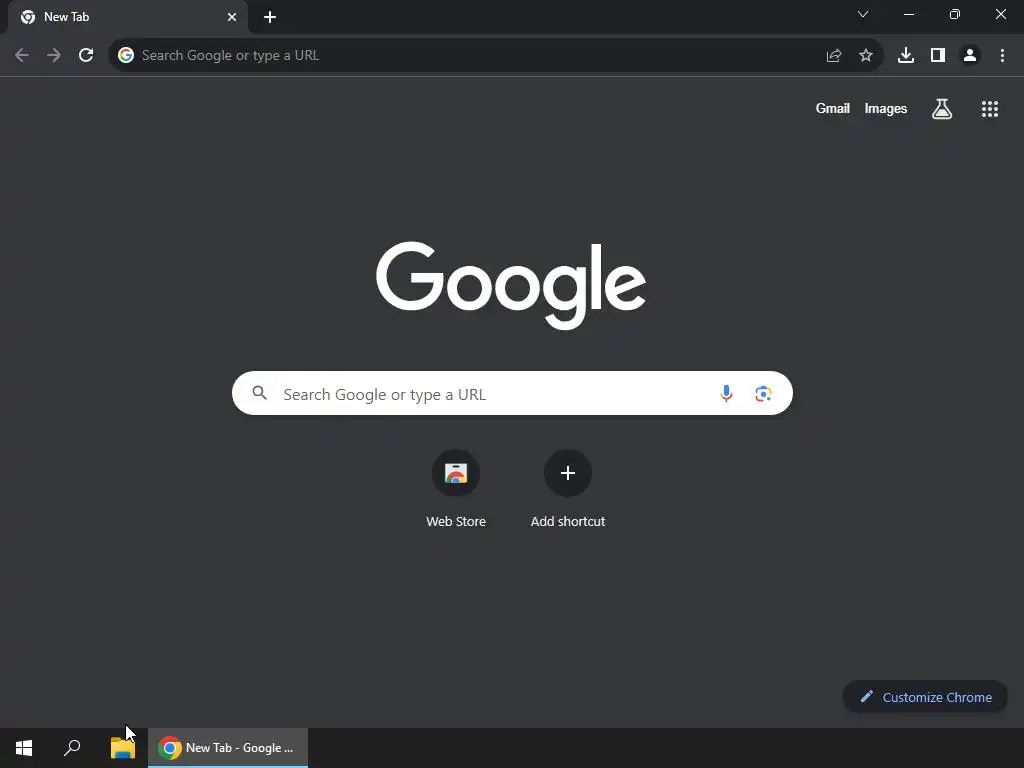The height and width of the screenshot is (768, 1024).
Task: Open the Windows Start menu
Action: click(x=24, y=748)
